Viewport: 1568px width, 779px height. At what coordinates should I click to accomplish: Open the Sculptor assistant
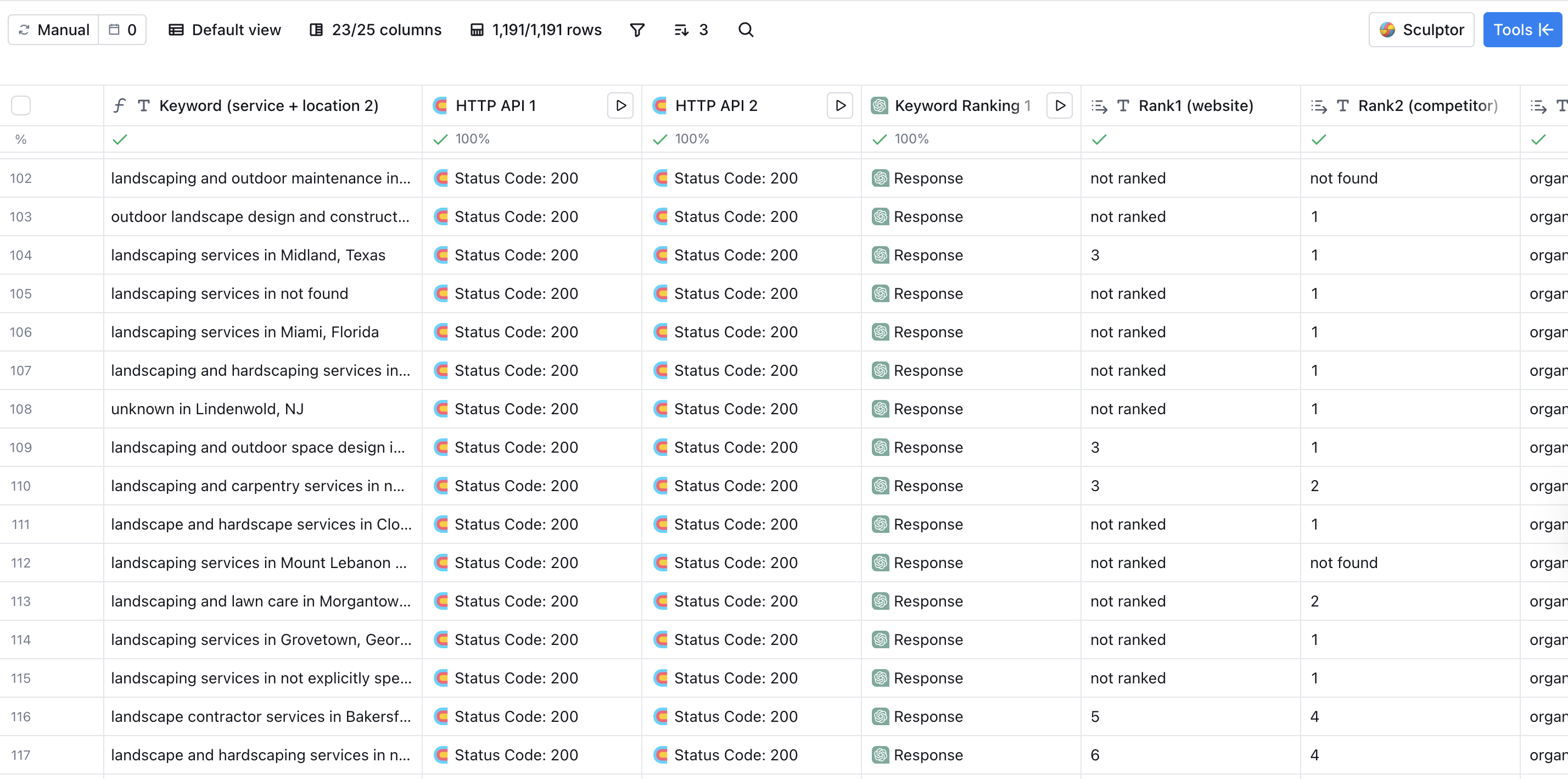pyautogui.click(x=1421, y=30)
